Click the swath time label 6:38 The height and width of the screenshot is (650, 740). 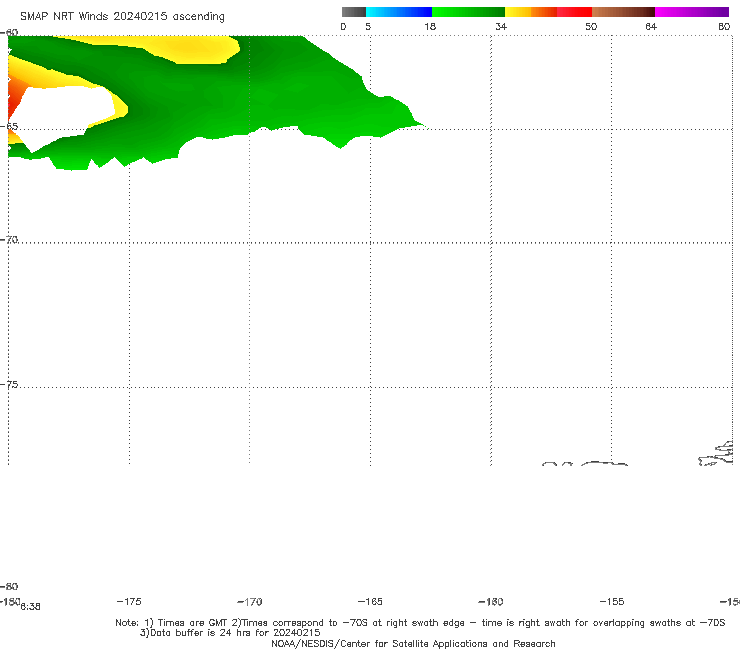click(30, 607)
